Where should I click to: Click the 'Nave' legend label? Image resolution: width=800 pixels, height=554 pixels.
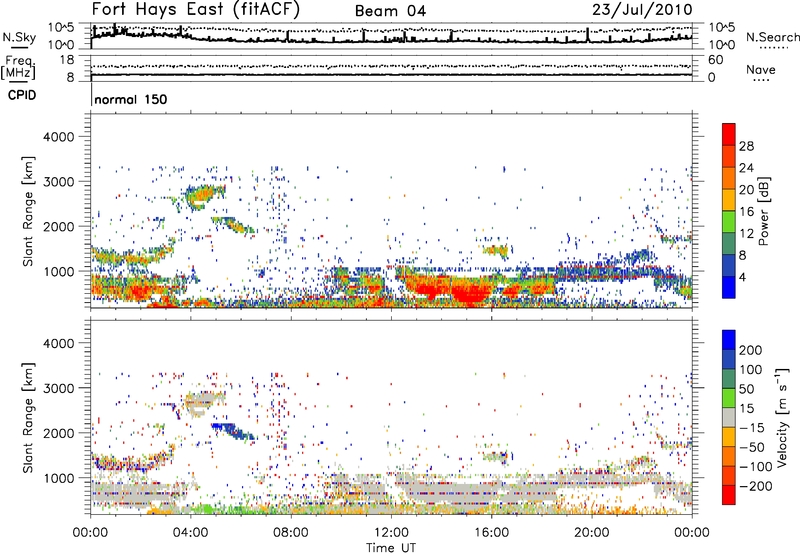pyautogui.click(x=761, y=69)
